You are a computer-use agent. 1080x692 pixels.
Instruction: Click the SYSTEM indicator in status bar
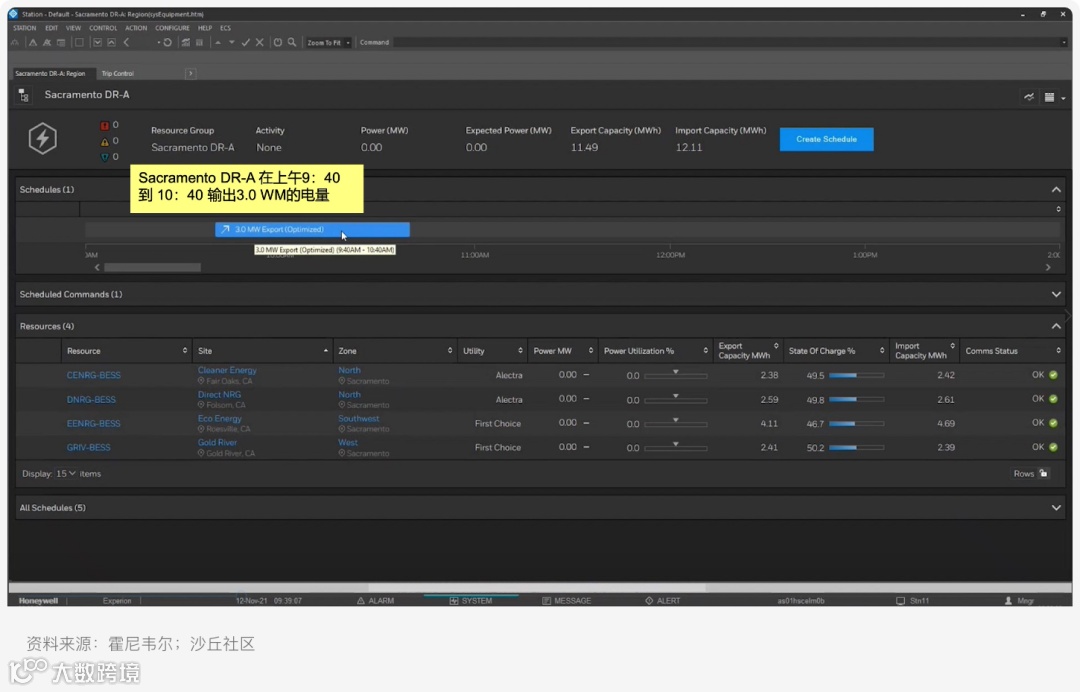471,601
